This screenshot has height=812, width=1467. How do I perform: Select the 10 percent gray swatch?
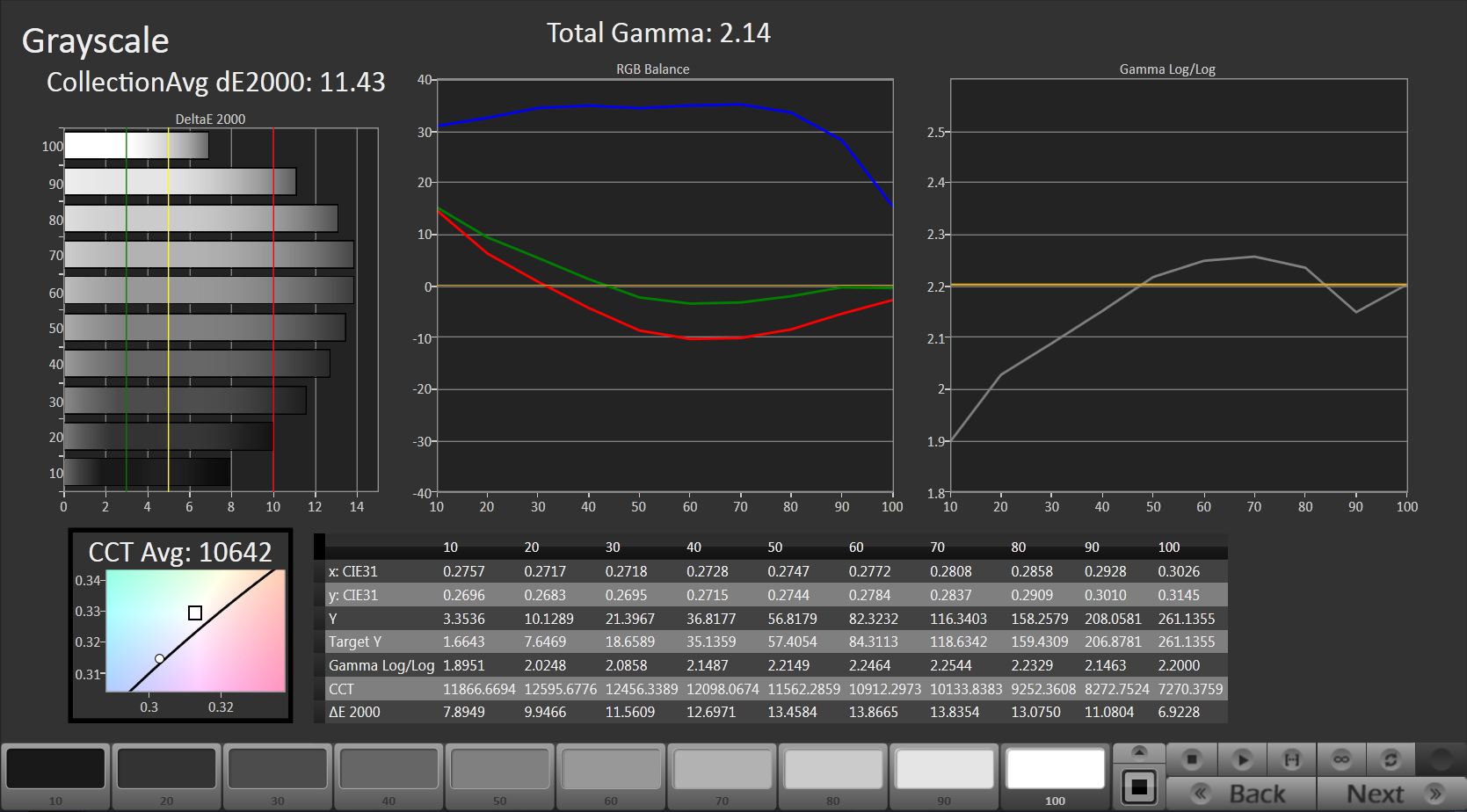(x=56, y=776)
